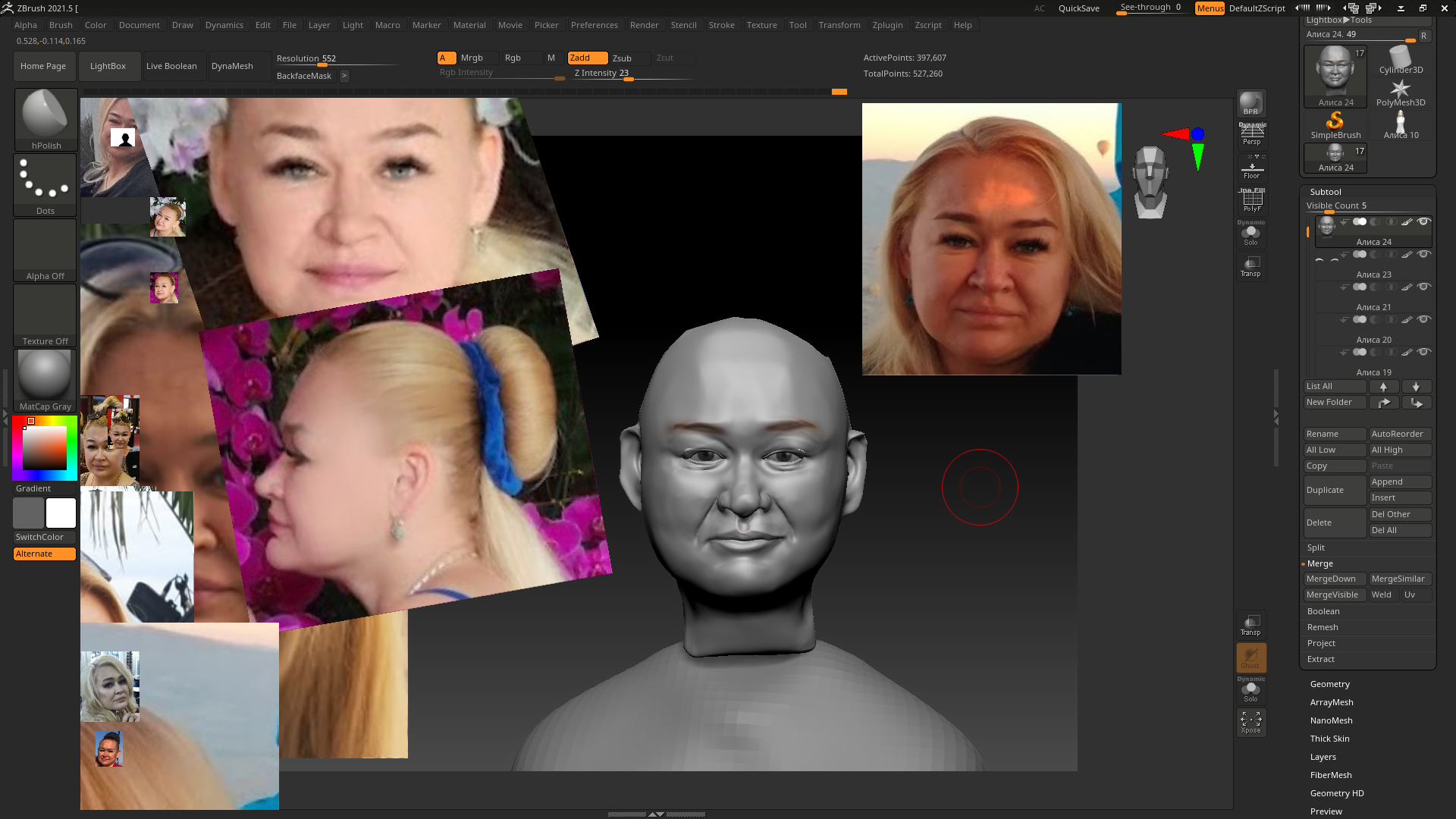Click the MergeDown button

pos(1335,579)
